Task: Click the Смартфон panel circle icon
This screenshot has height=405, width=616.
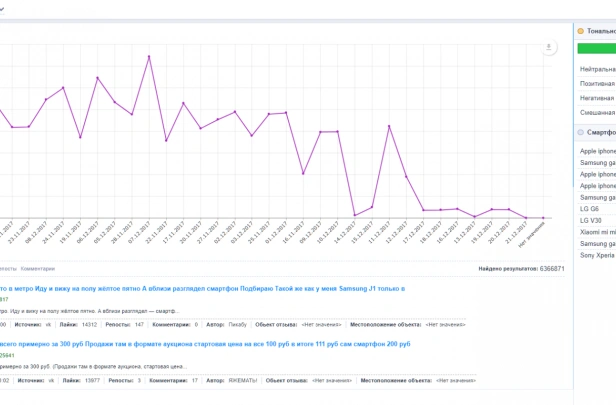Action: click(580, 132)
